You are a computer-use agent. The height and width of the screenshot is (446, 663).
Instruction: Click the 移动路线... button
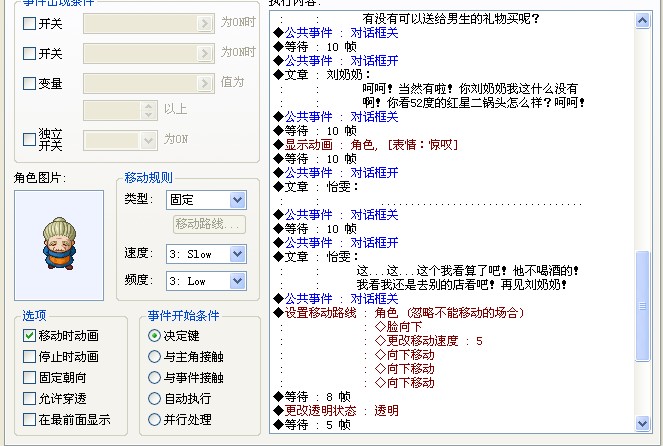[x=209, y=224]
